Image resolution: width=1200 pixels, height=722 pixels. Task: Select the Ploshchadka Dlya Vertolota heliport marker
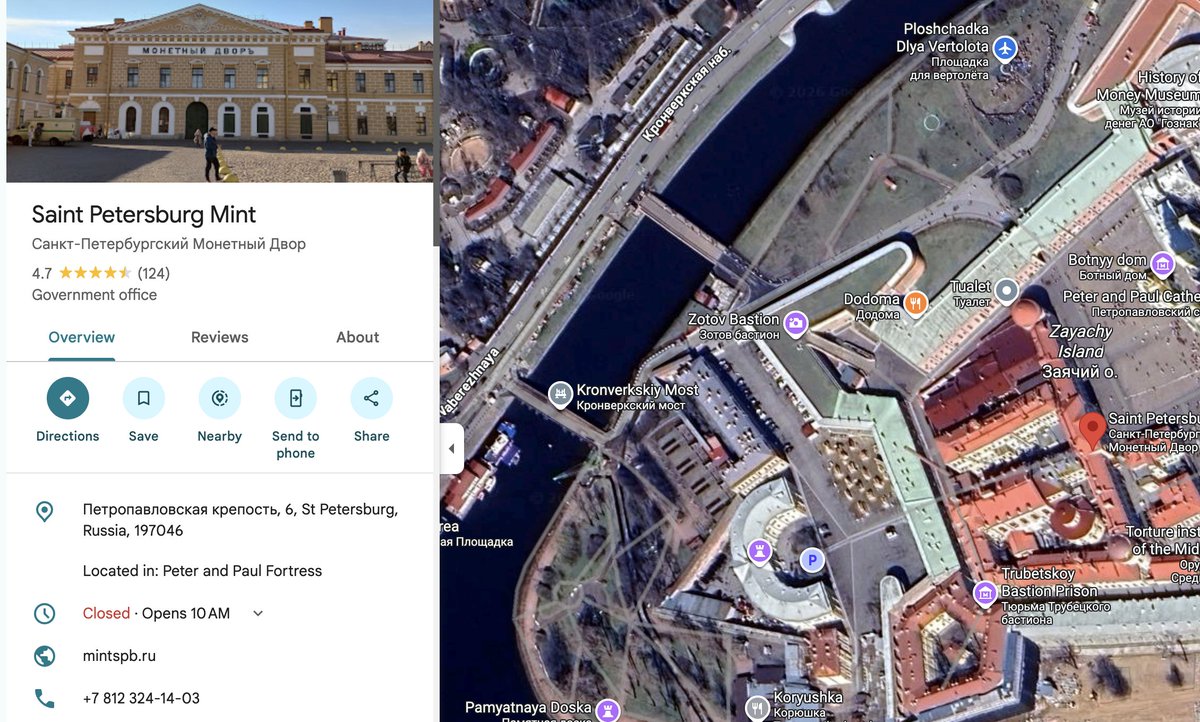point(1005,47)
